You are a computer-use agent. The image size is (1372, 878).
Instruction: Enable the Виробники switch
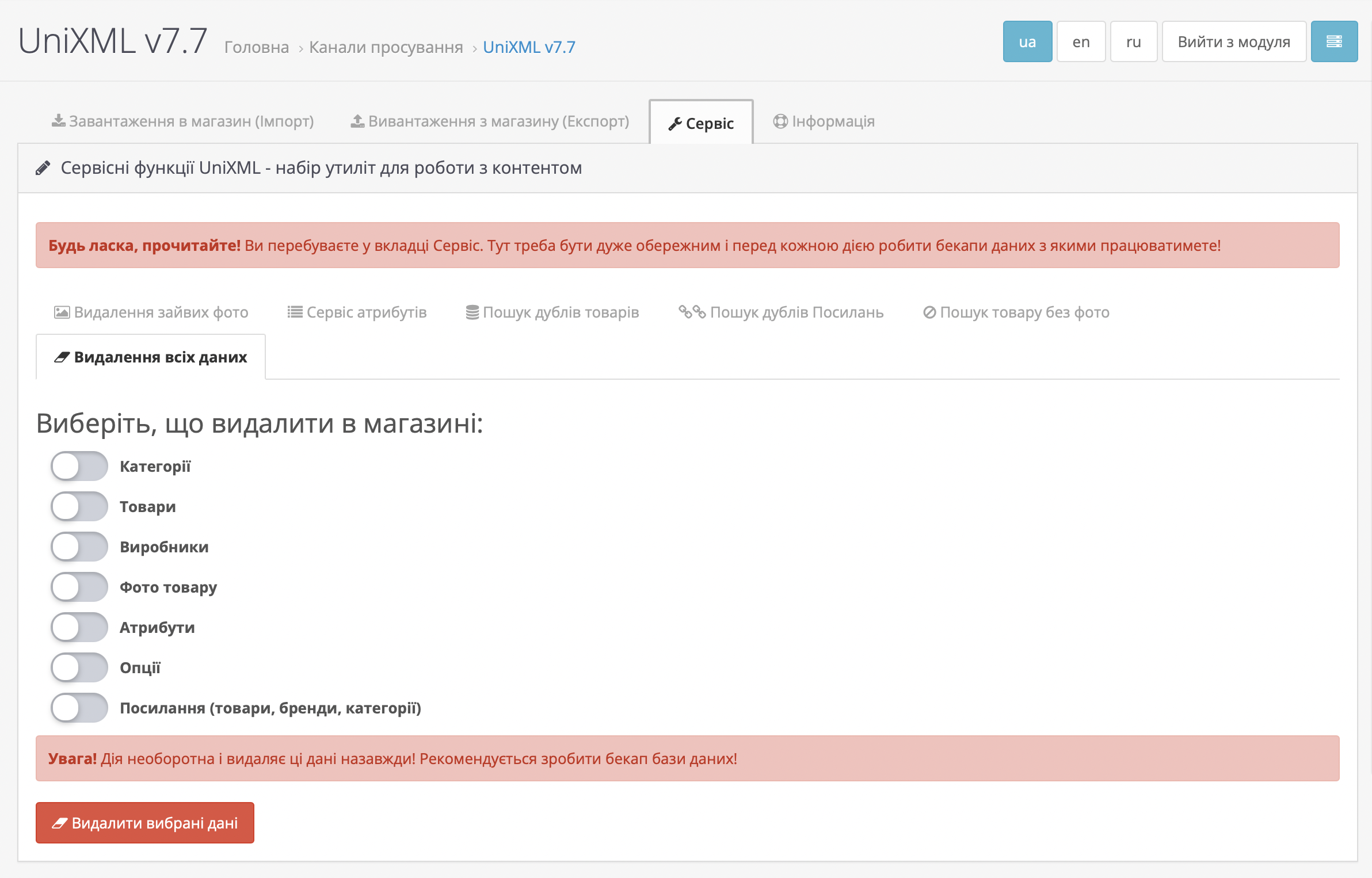pos(79,547)
